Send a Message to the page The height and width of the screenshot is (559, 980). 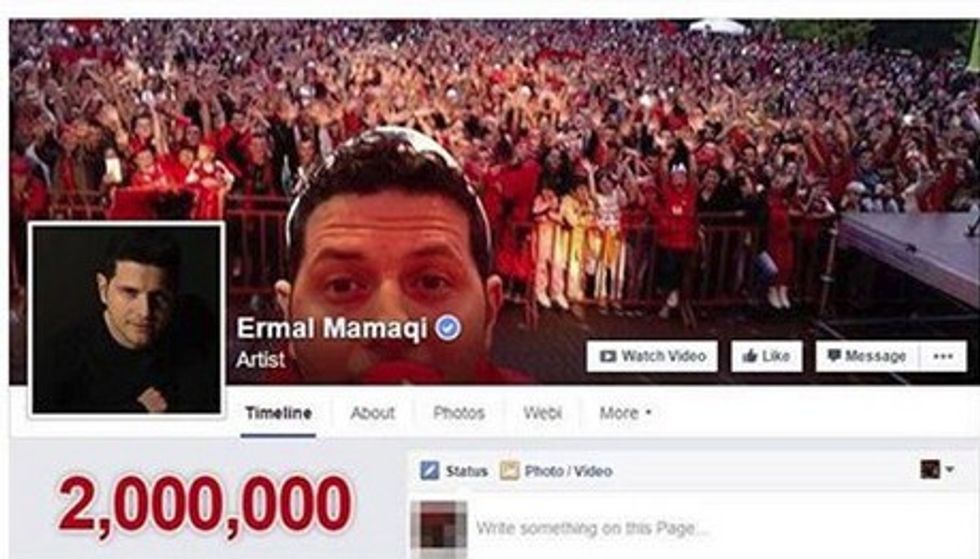pos(868,356)
